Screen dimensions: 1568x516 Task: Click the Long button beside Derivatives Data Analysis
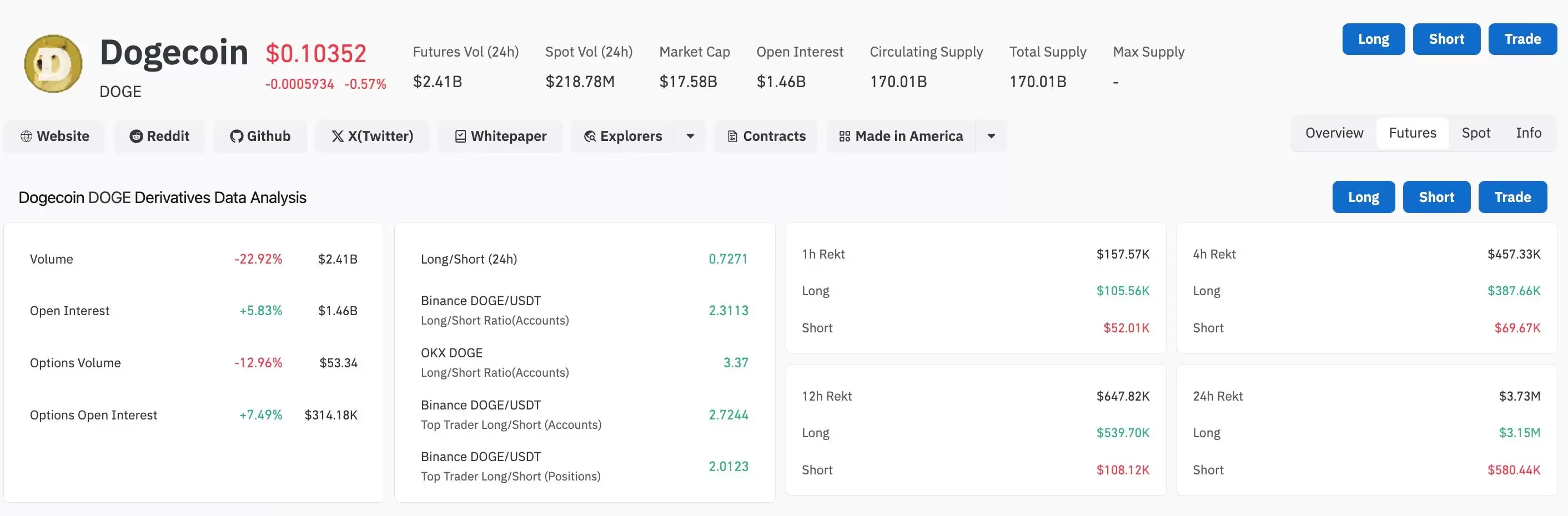point(1363,197)
